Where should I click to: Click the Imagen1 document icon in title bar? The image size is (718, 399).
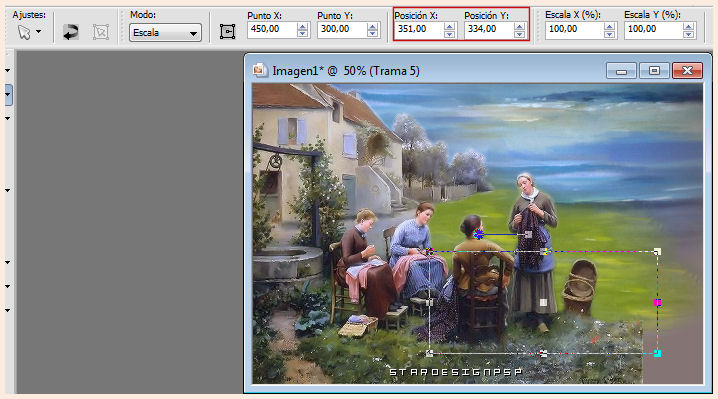click(260, 70)
